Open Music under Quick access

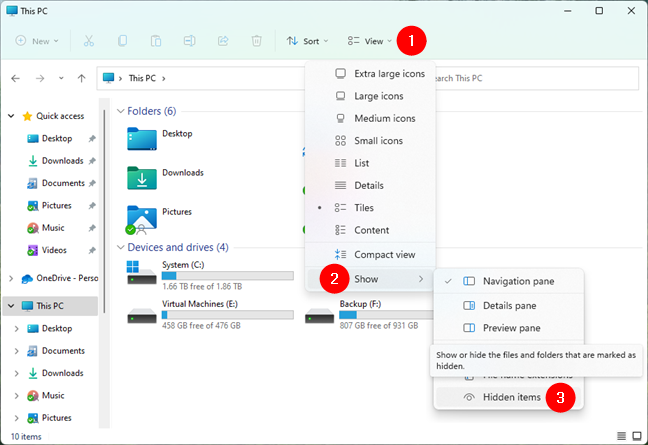coord(53,228)
